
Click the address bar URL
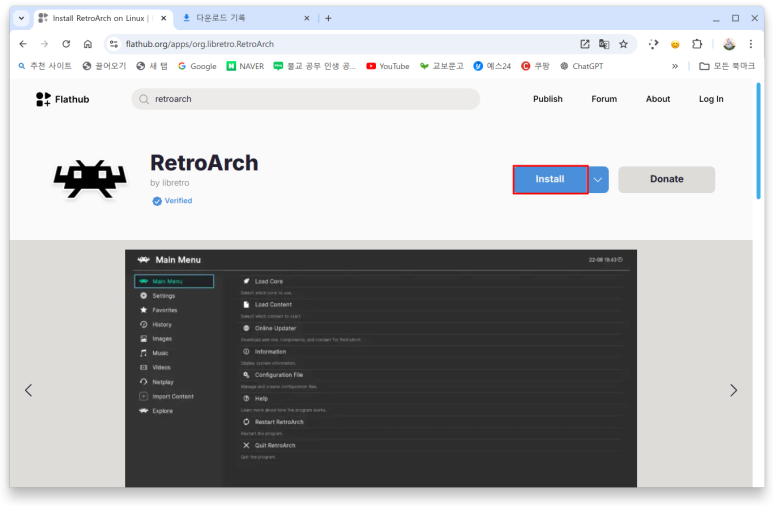[x=200, y=44]
